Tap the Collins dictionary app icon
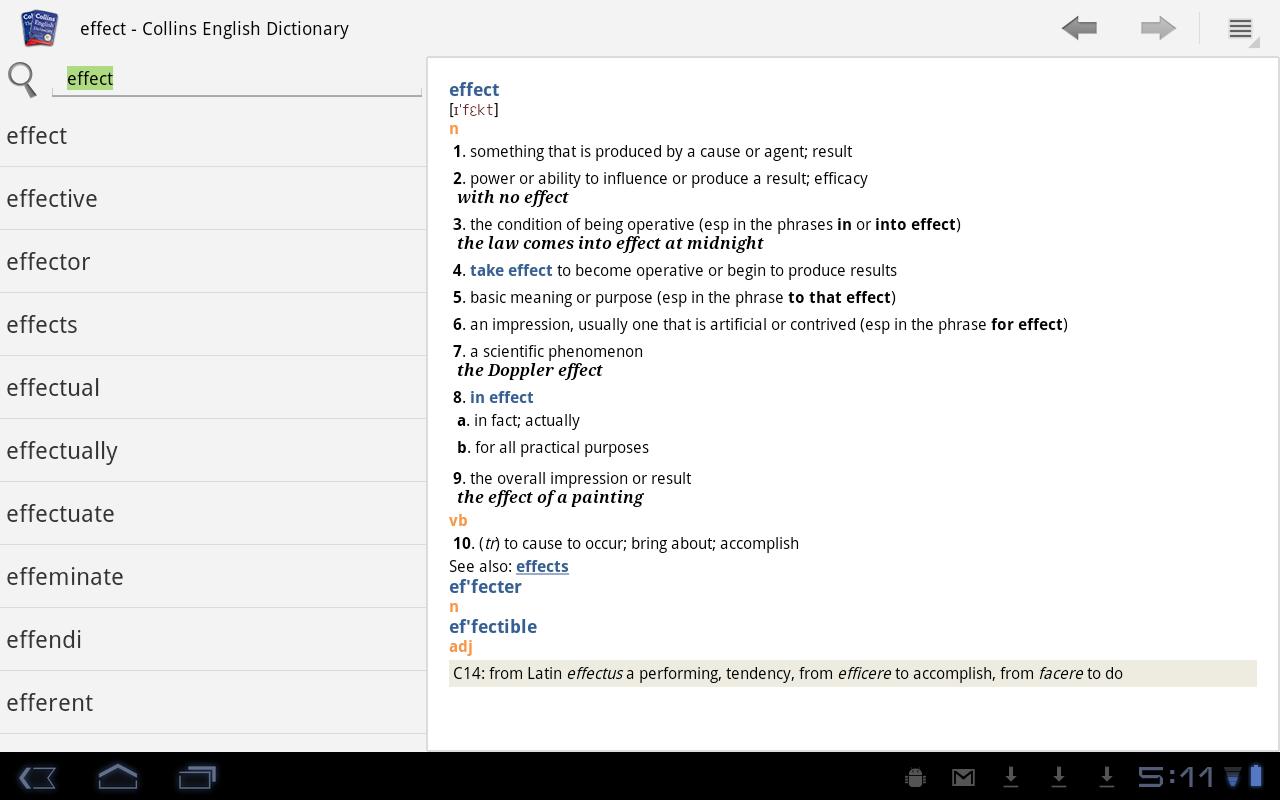Image resolution: width=1280 pixels, height=800 pixels. pyautogui.click(x=38, y=28)
